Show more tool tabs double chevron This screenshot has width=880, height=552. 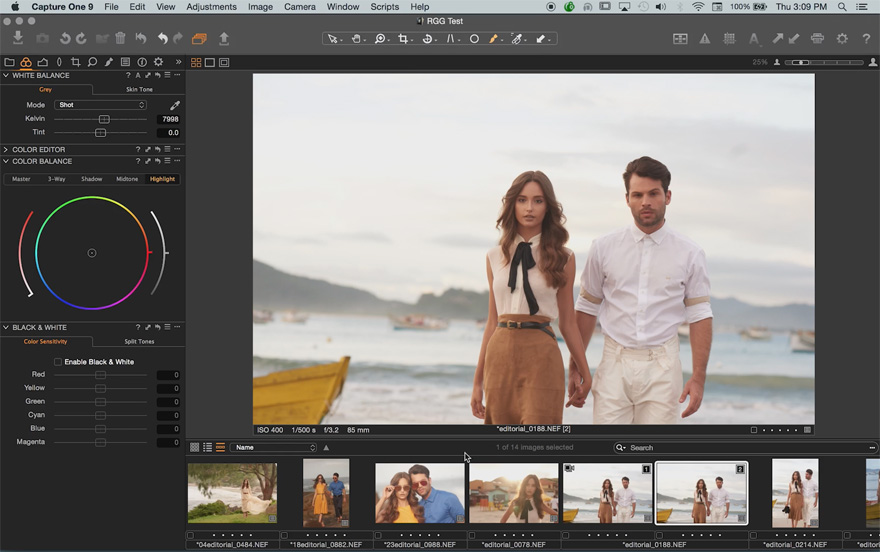click(178, 62)
